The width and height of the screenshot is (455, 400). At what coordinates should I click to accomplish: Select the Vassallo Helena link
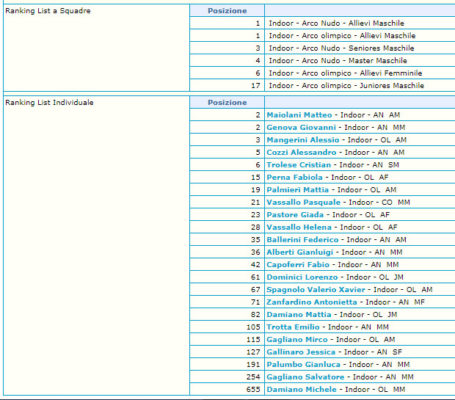click(x=299, y=227)
